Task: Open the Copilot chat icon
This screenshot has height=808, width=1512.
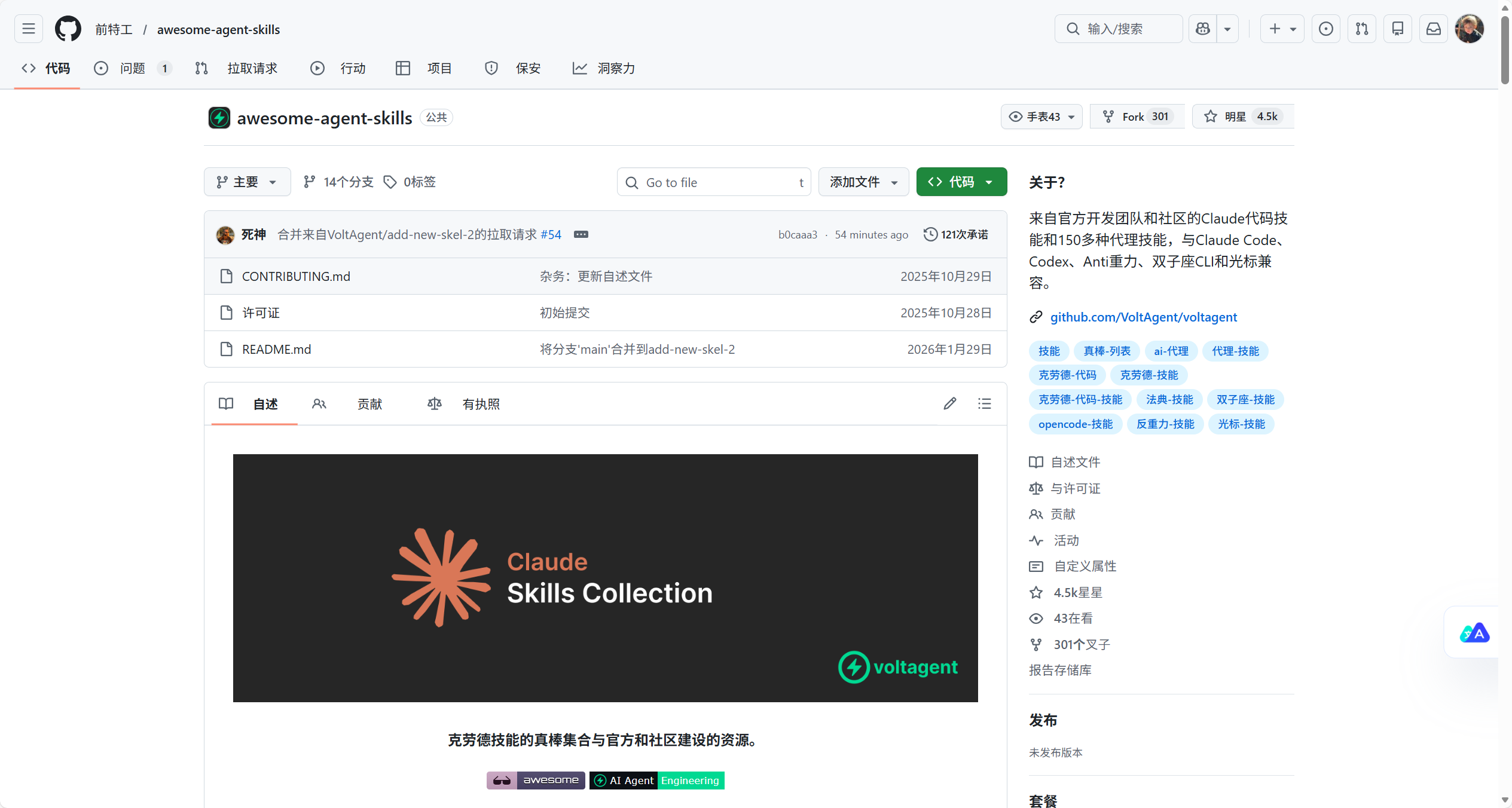Action: tap(1203, 29)
